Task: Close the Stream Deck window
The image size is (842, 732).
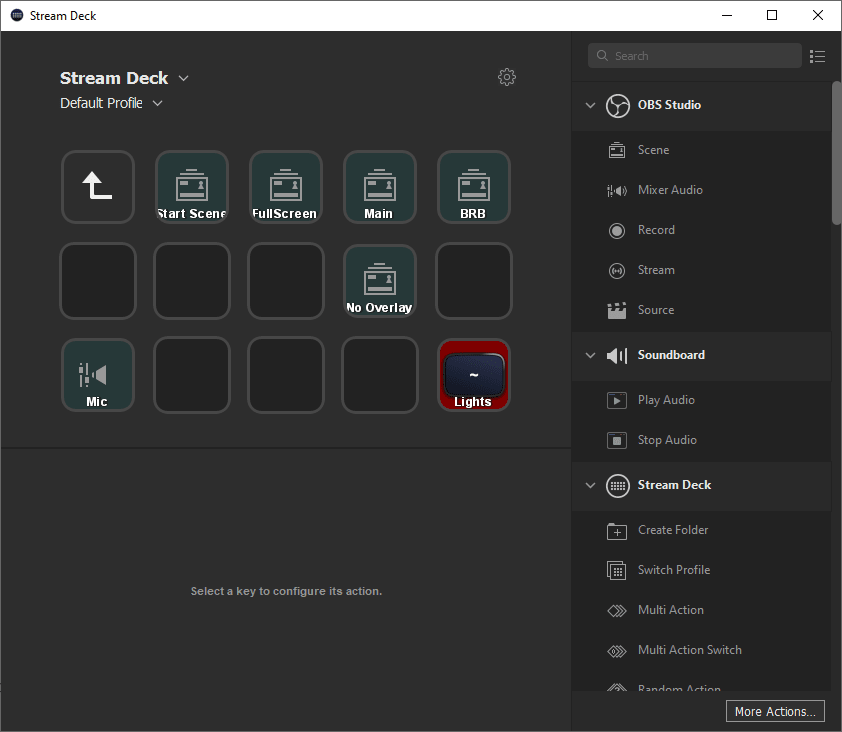Action: [x=817, y=15]
